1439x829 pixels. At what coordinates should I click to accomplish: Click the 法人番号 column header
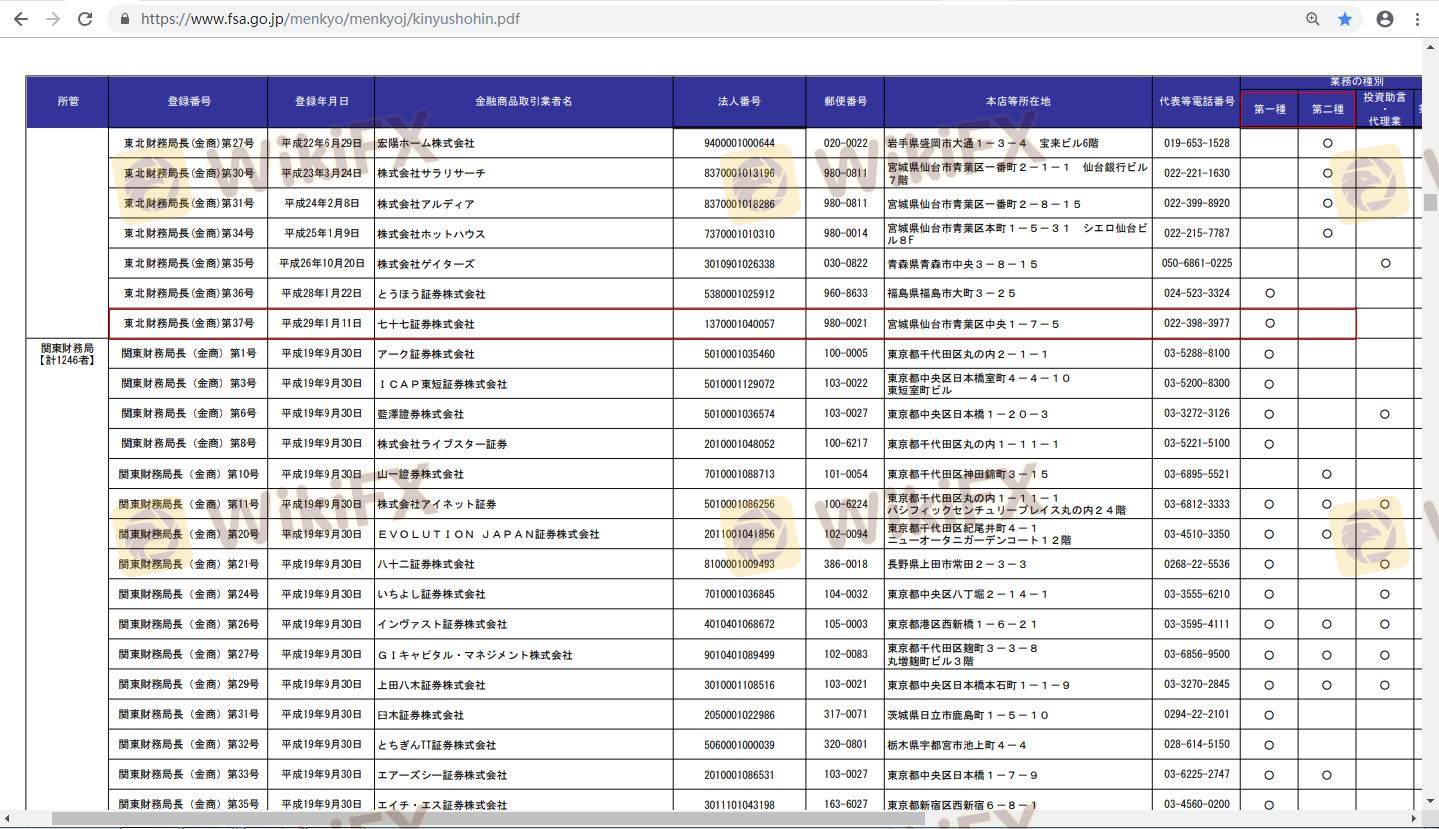click(739, 102)
